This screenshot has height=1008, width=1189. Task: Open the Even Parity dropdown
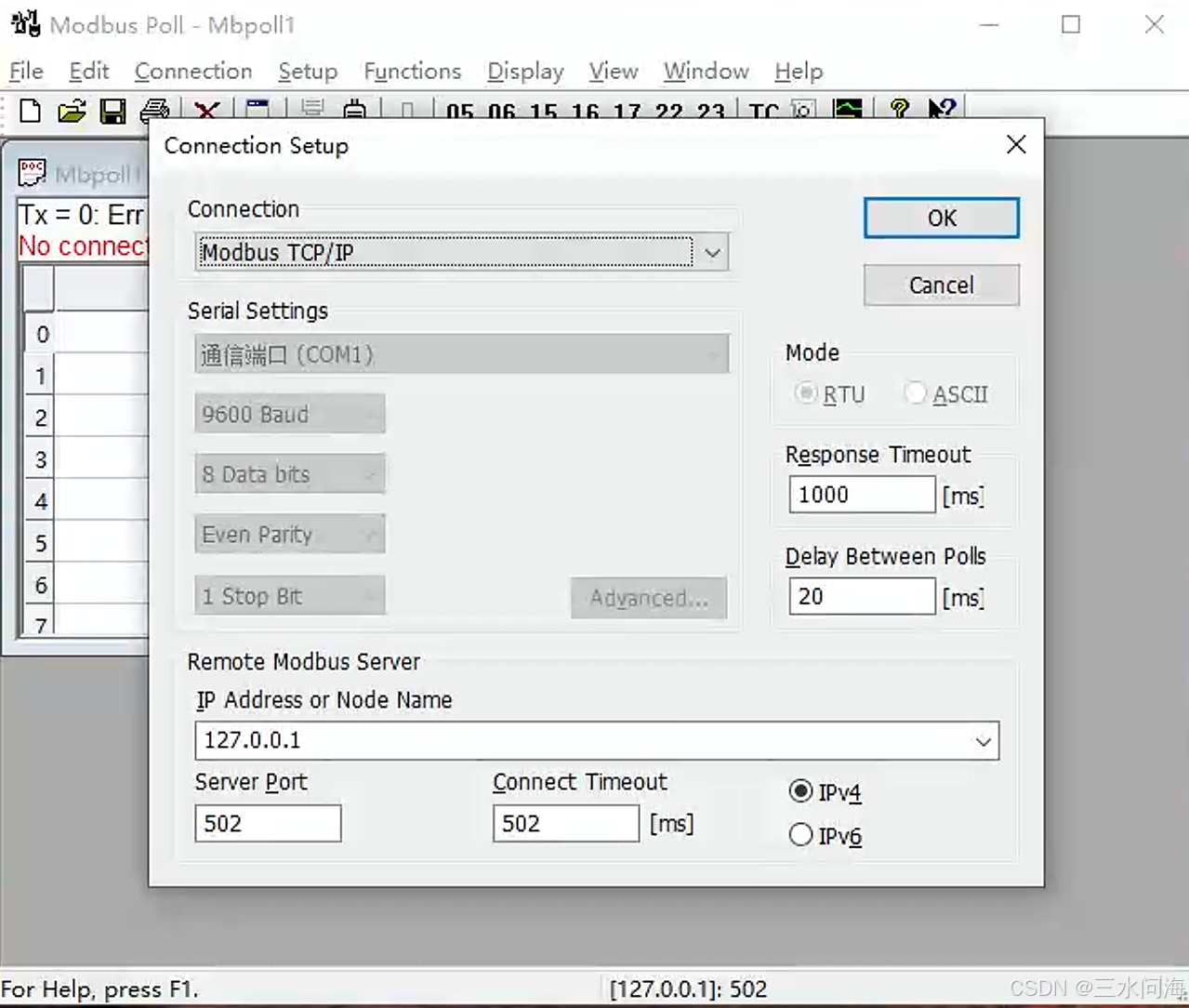(290, 535)
